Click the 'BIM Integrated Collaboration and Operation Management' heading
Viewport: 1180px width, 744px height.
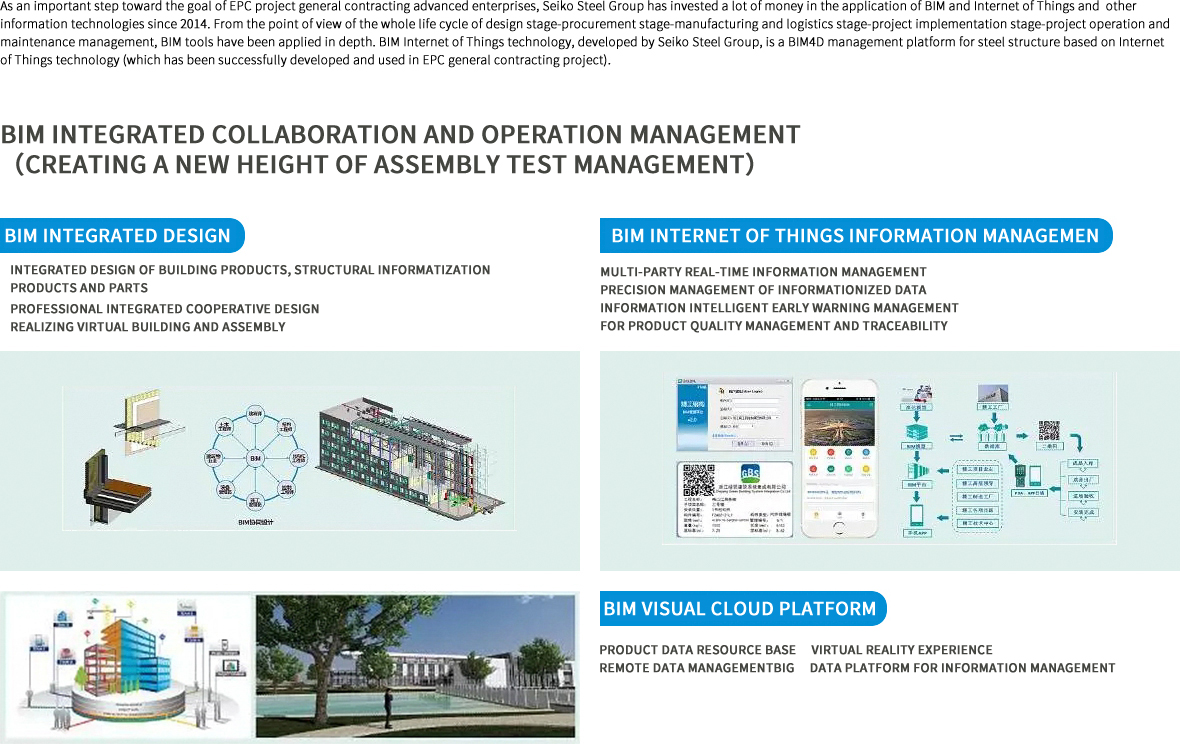pos(400,135)
